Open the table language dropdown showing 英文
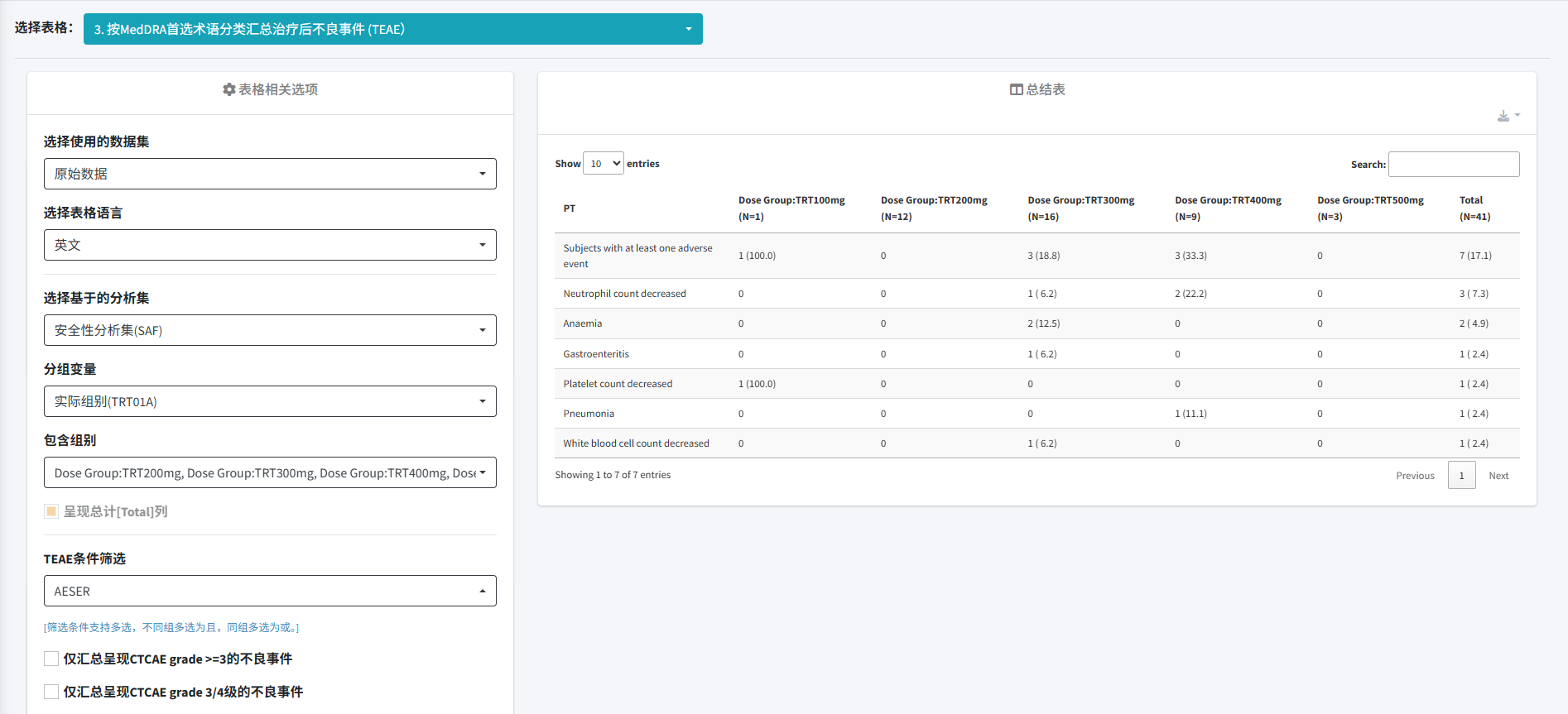This screenshot has width=1568, height=714. tap(270, 245)
